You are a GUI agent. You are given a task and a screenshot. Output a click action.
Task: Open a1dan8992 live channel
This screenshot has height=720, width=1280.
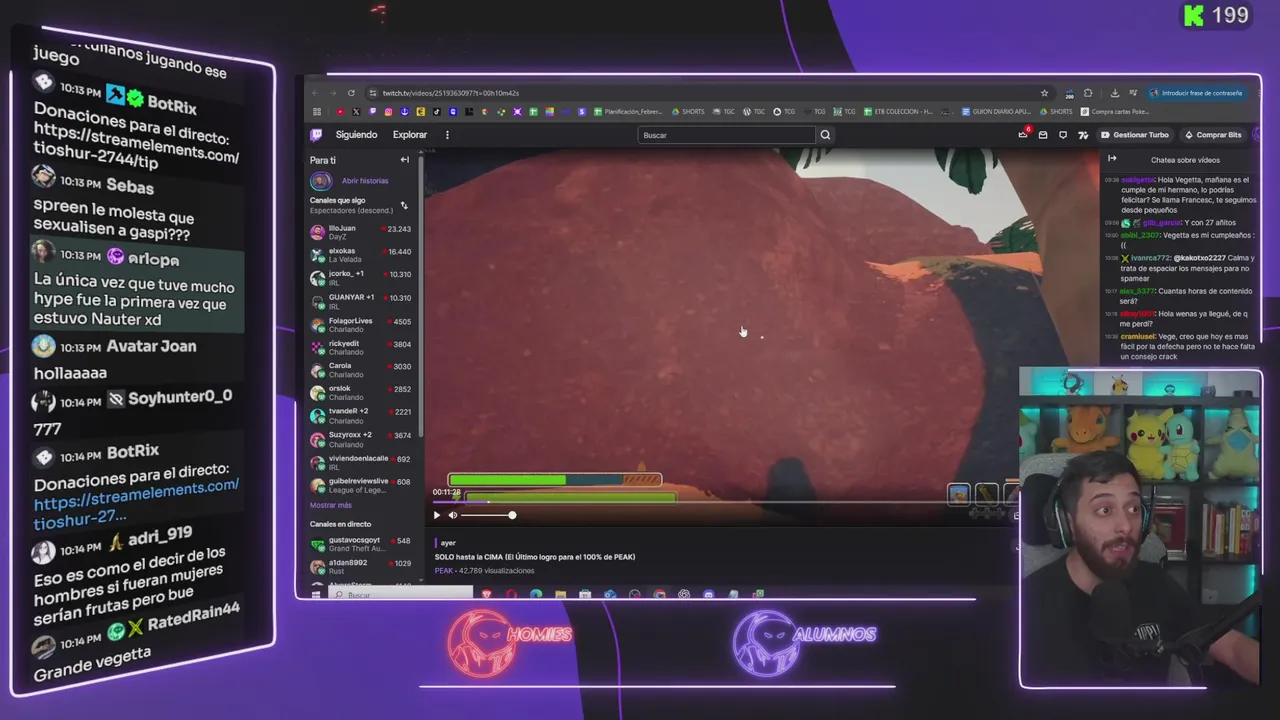[360, 567]
